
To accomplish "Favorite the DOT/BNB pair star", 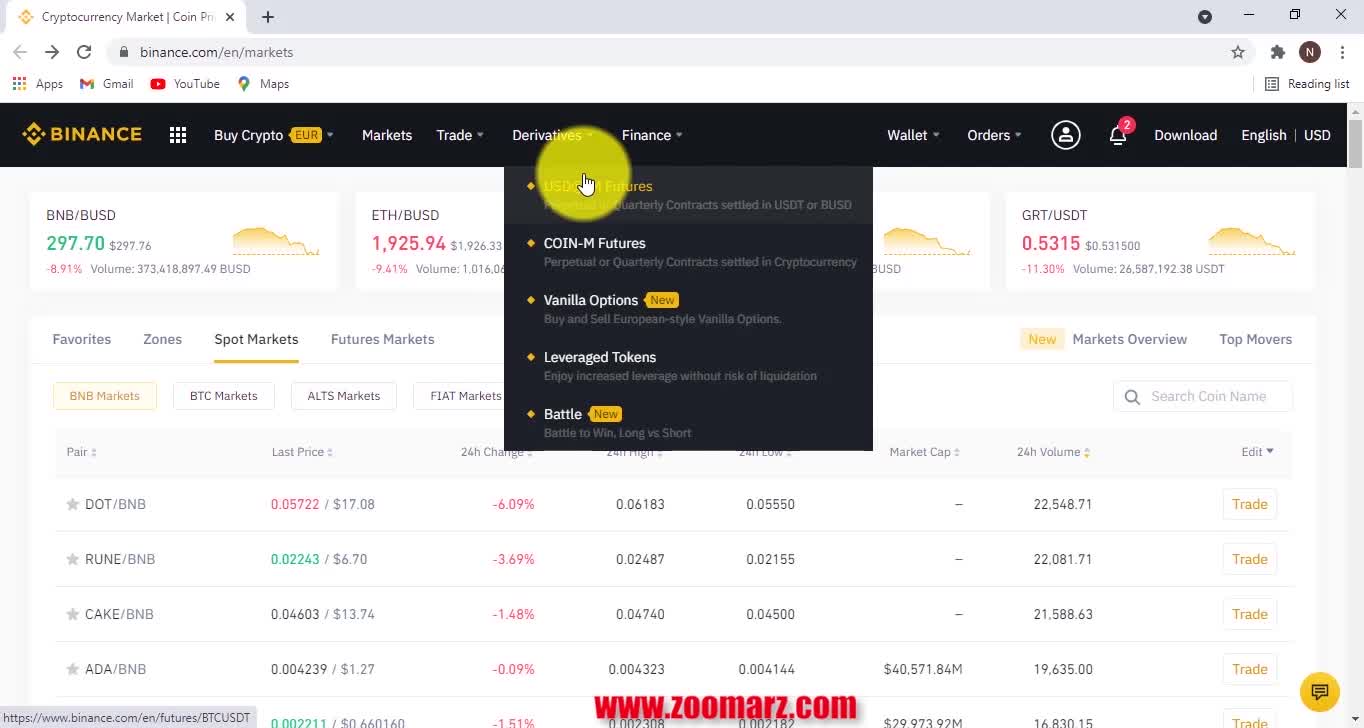I will (73, 504).
